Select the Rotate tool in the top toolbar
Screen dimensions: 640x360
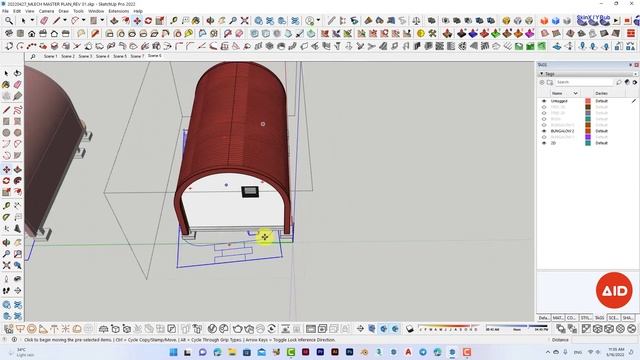click(x=148, y=20)
